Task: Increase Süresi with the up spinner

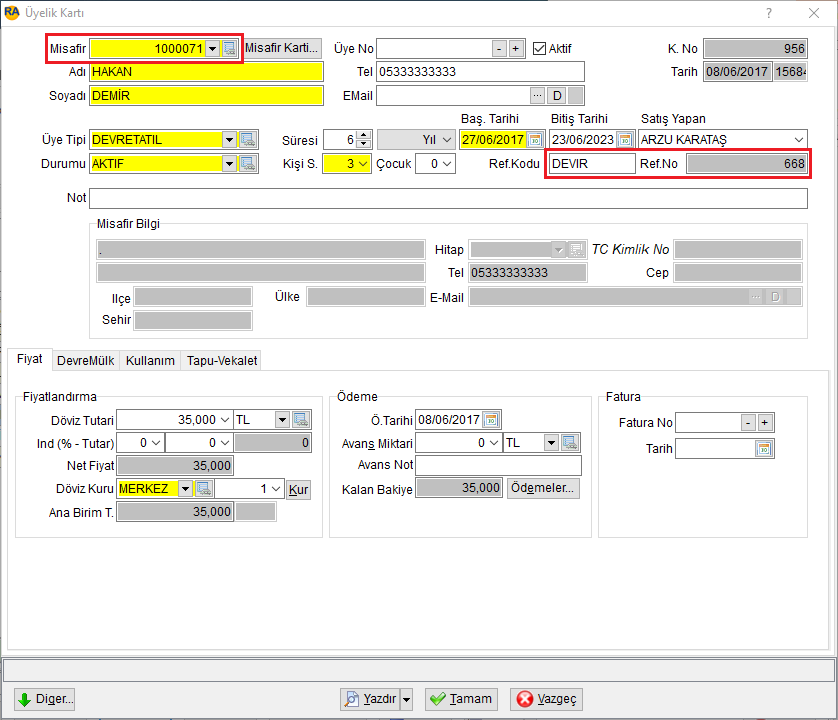Action: (363, 135)
